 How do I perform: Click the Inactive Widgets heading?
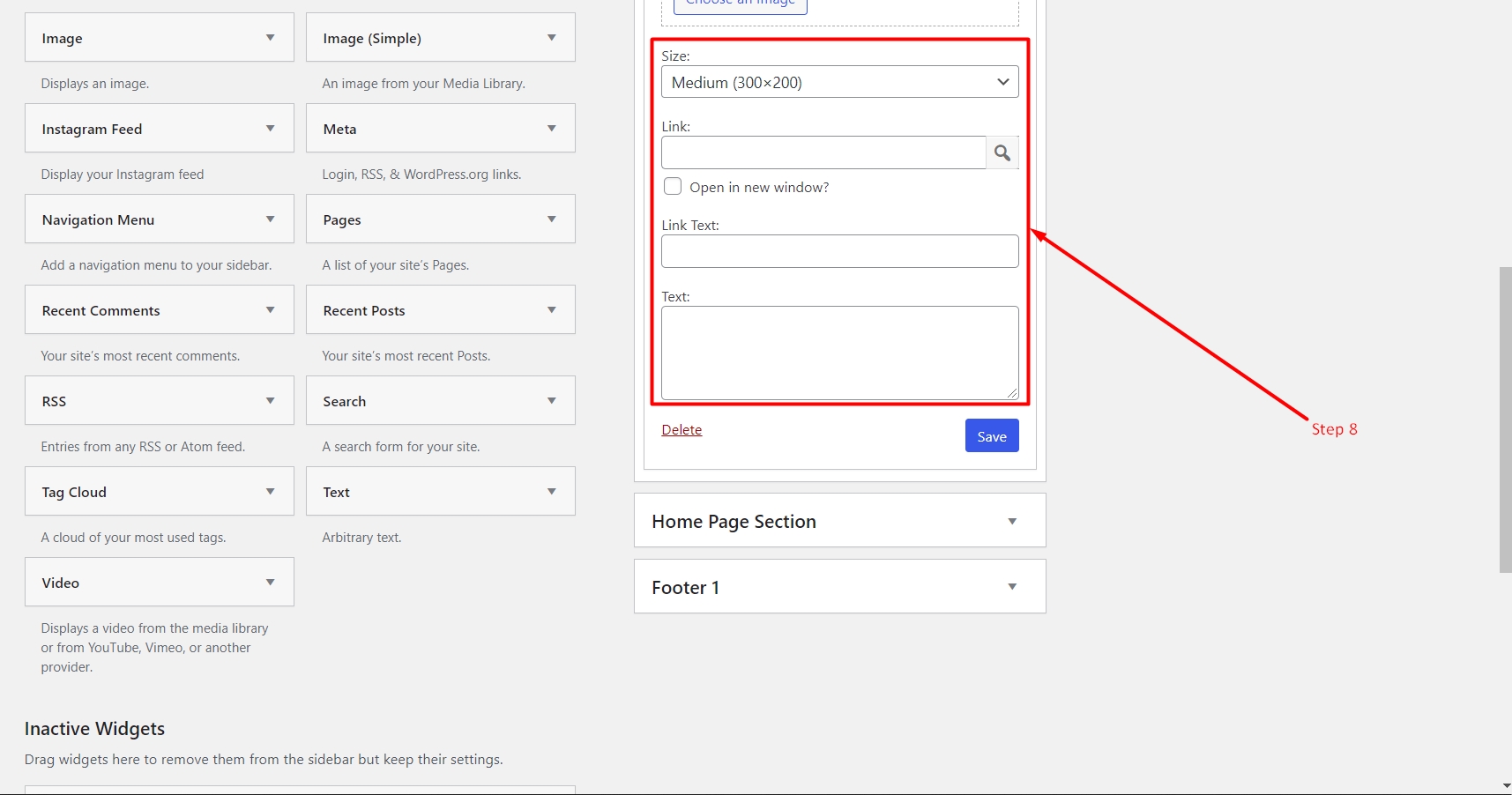click(x=94, y=729)
